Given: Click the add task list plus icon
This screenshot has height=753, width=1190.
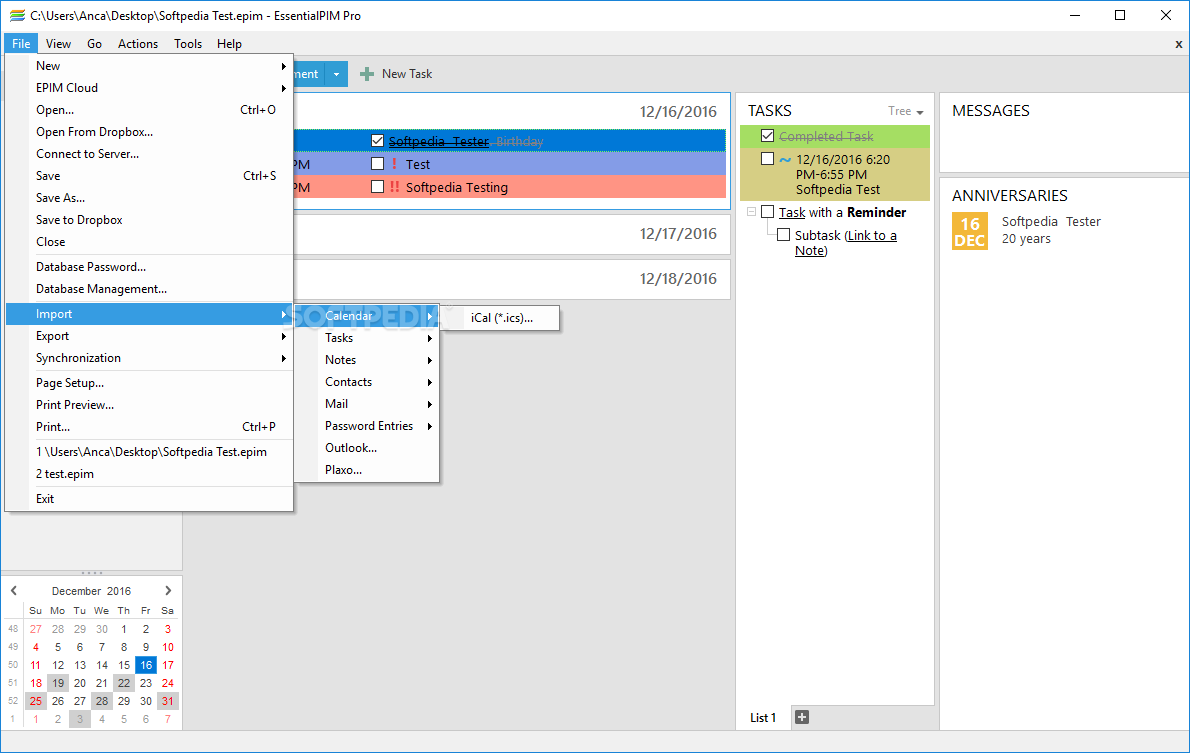Looking at the screenshot, I should 801,717.
